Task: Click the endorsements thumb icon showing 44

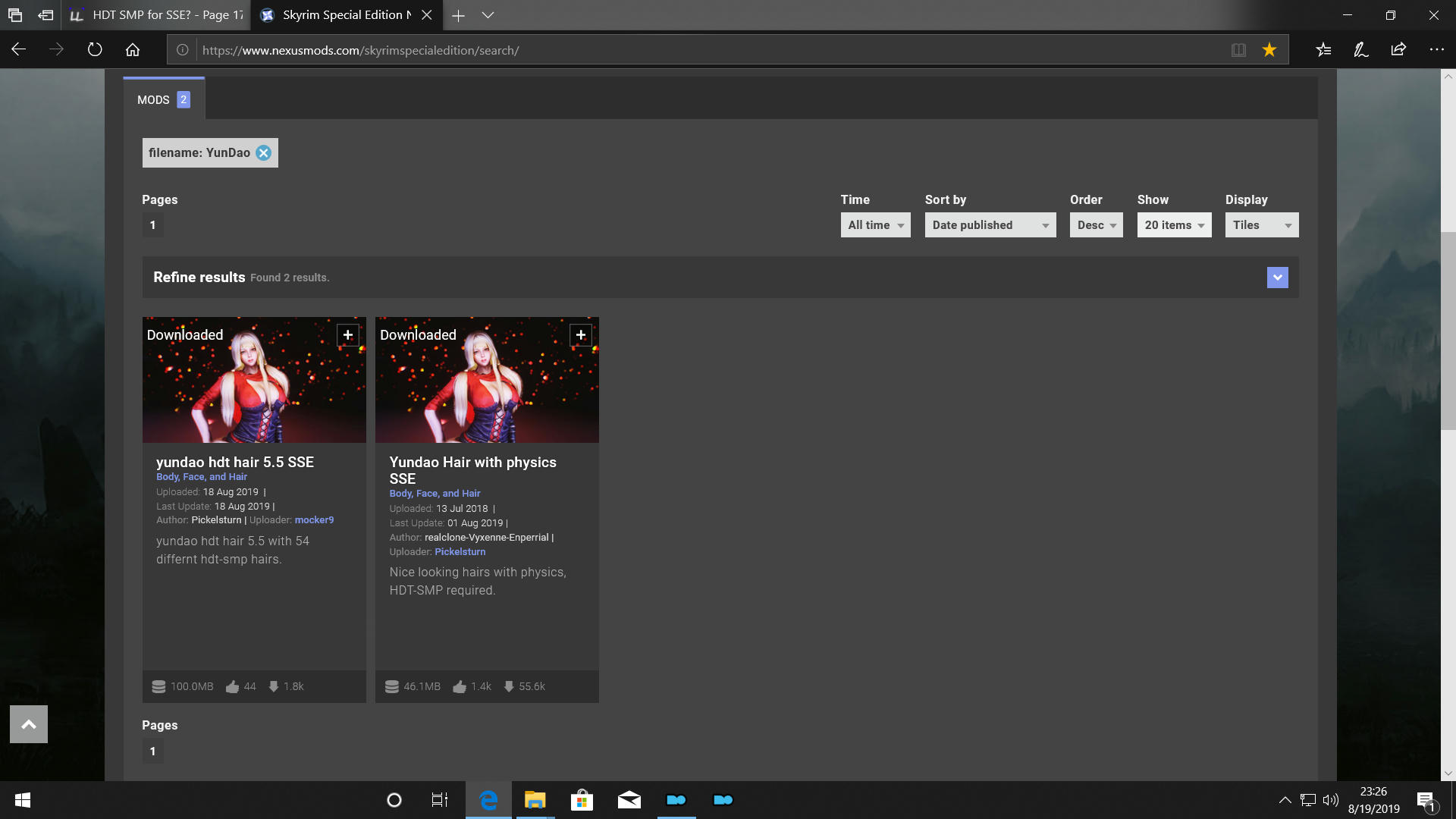Action: tap(232, 686)
